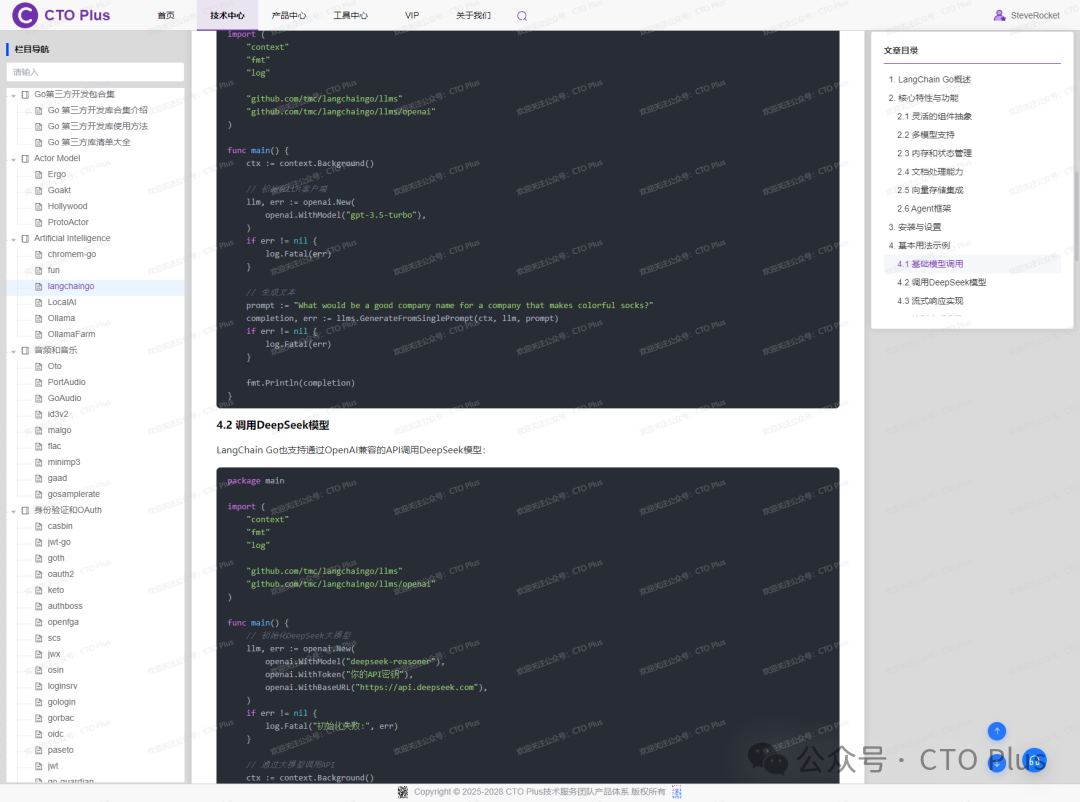Open the Hollywood tree item

(68, 206)
